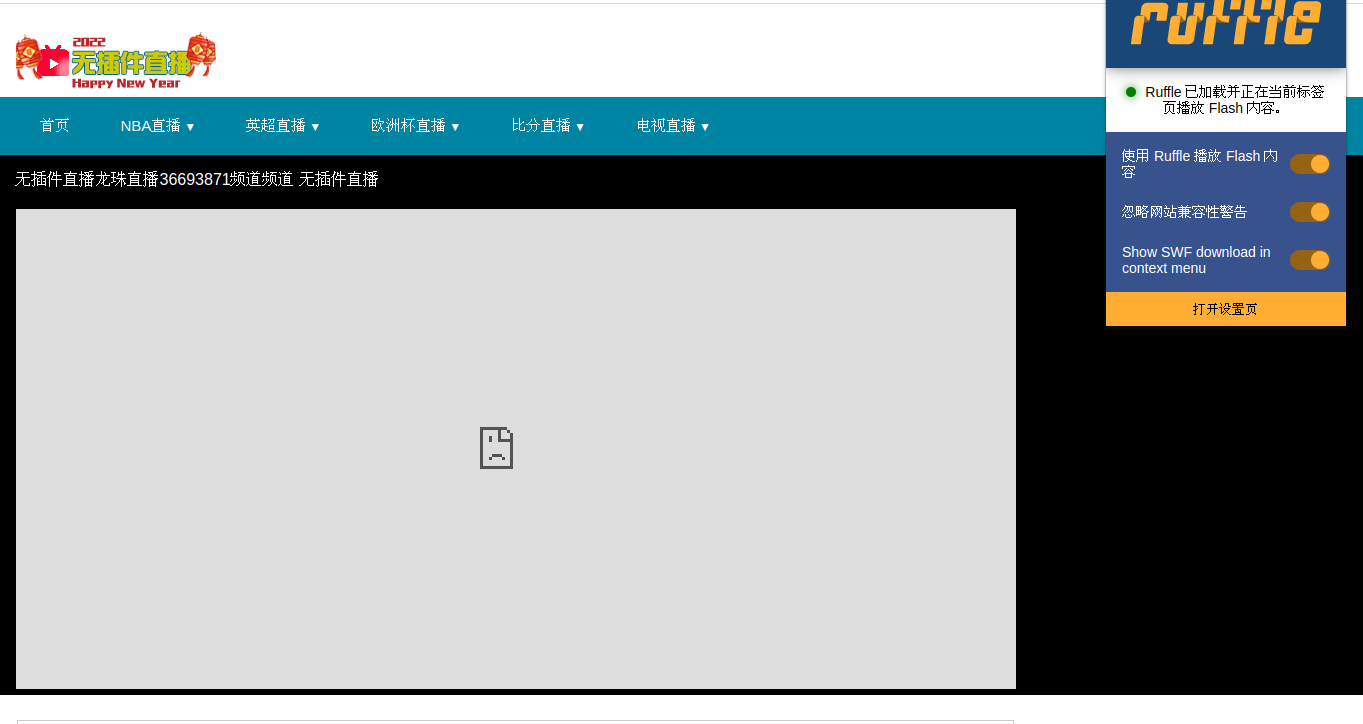Expand the NBA直播 dropdown menu
The image size is (1363, 724).
[x=157, y=126]
